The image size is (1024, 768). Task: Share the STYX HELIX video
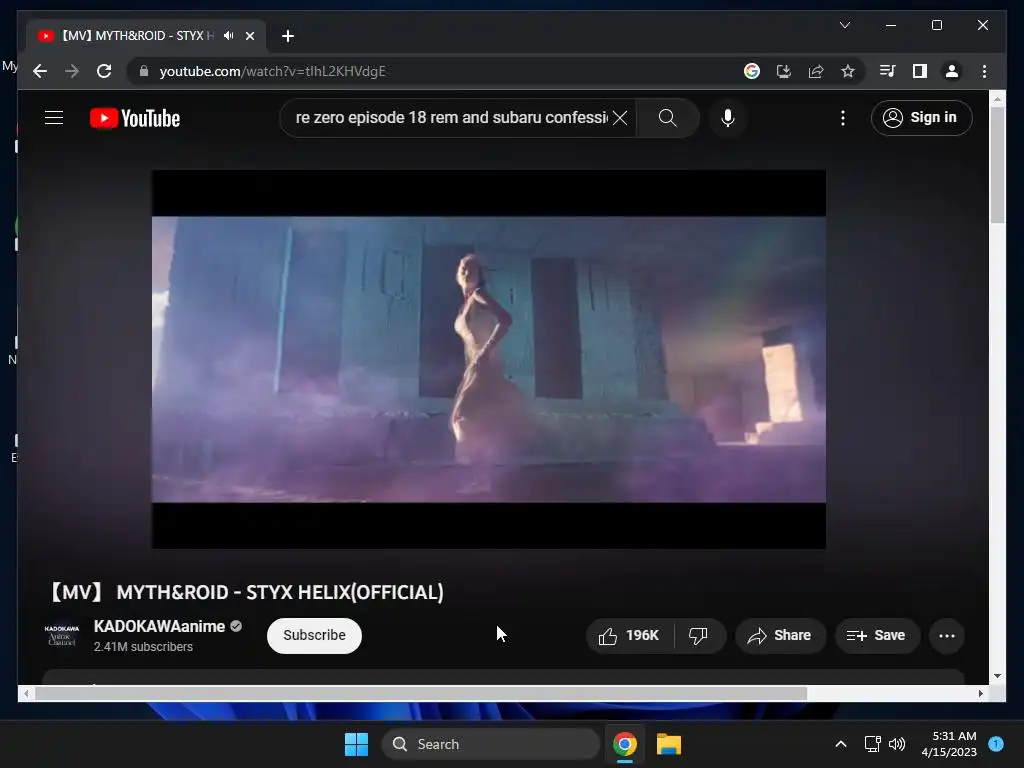tap(780, 635)
